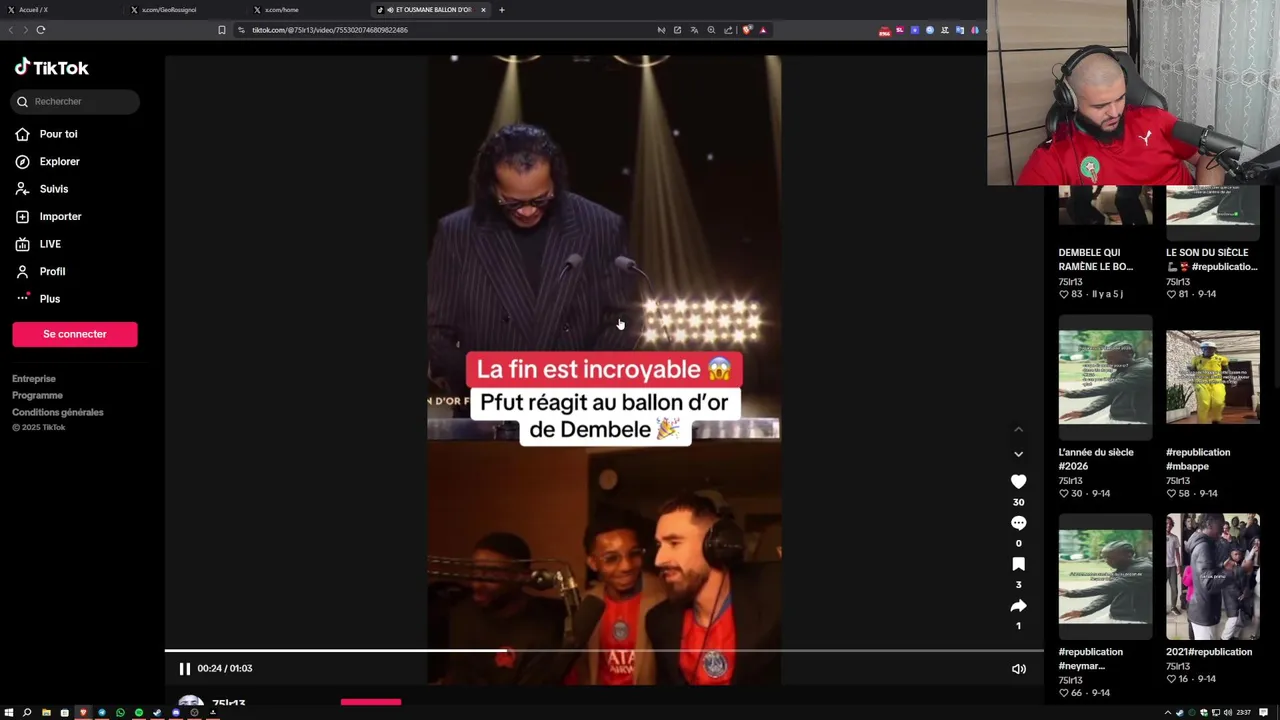Open #republication #neymar video thumbnail
Viewport: 1280px width, 720px height.
(1105, 577)
